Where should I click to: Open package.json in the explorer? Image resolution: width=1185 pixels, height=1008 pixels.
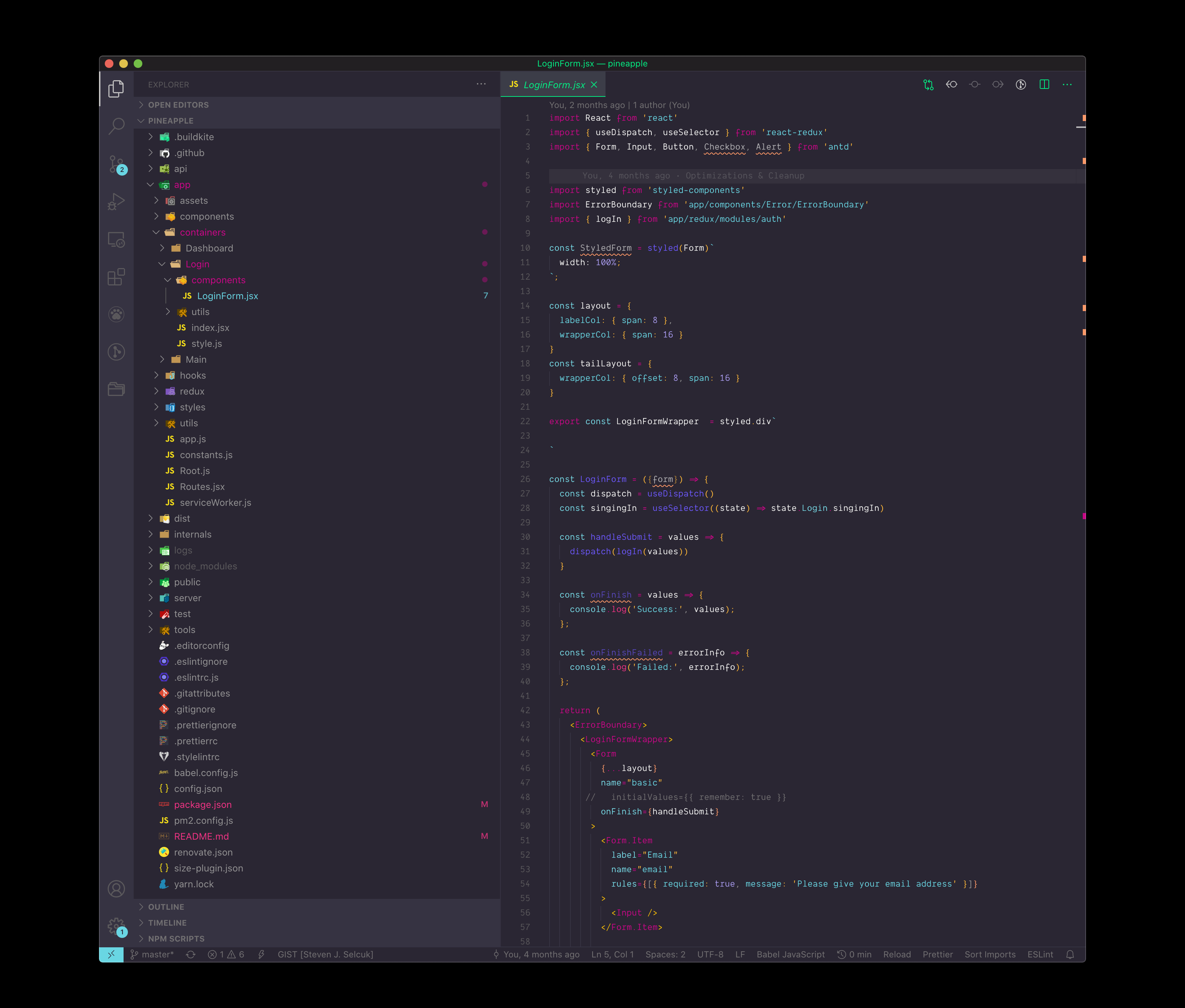203,805
